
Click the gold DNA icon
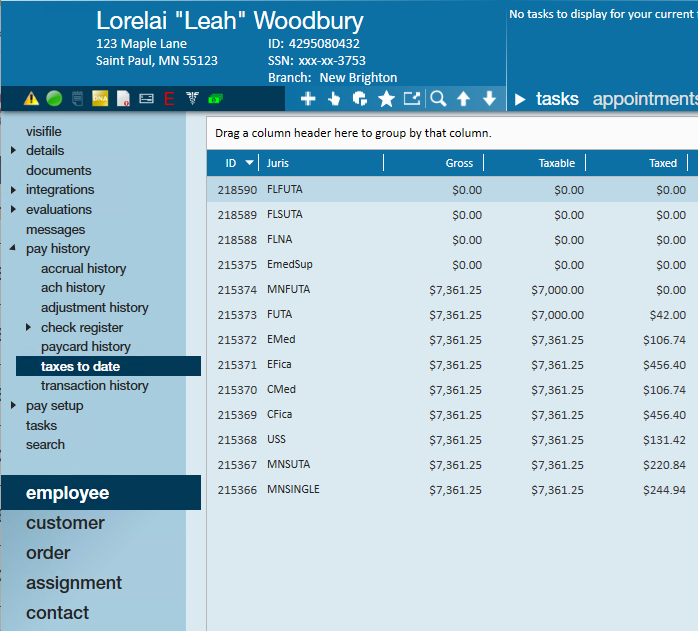tap(100, 98)
